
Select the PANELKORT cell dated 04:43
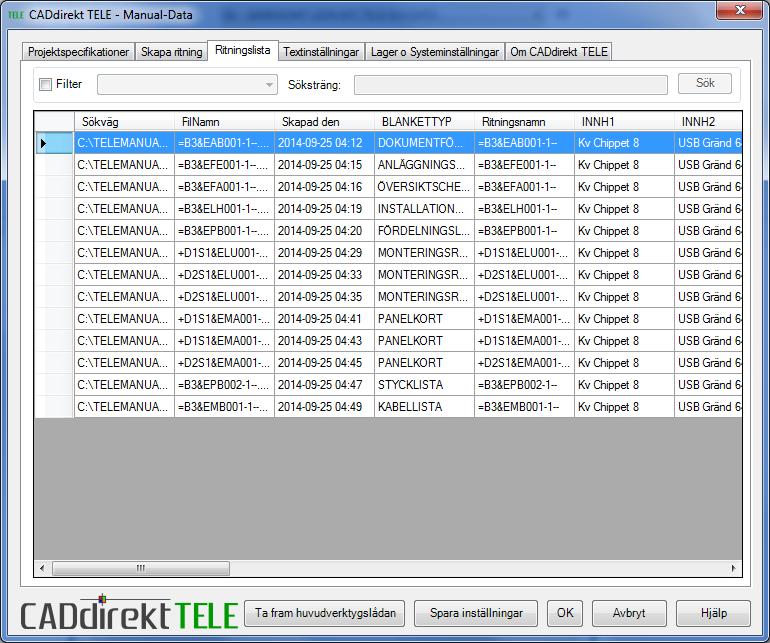pyautogui.click(x=424, y=341)
